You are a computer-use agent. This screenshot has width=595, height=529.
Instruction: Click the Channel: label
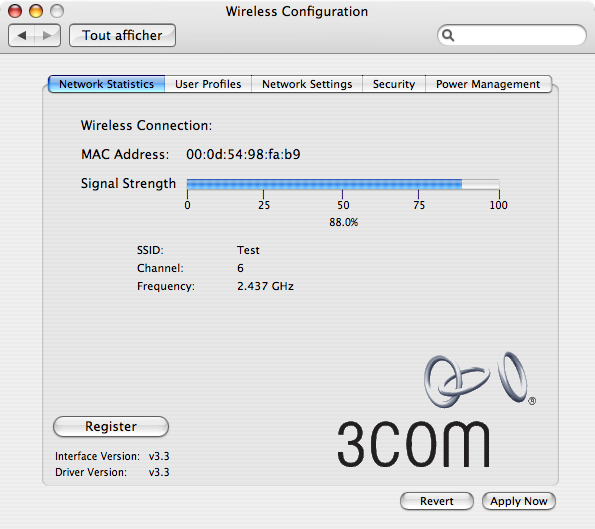160,268
